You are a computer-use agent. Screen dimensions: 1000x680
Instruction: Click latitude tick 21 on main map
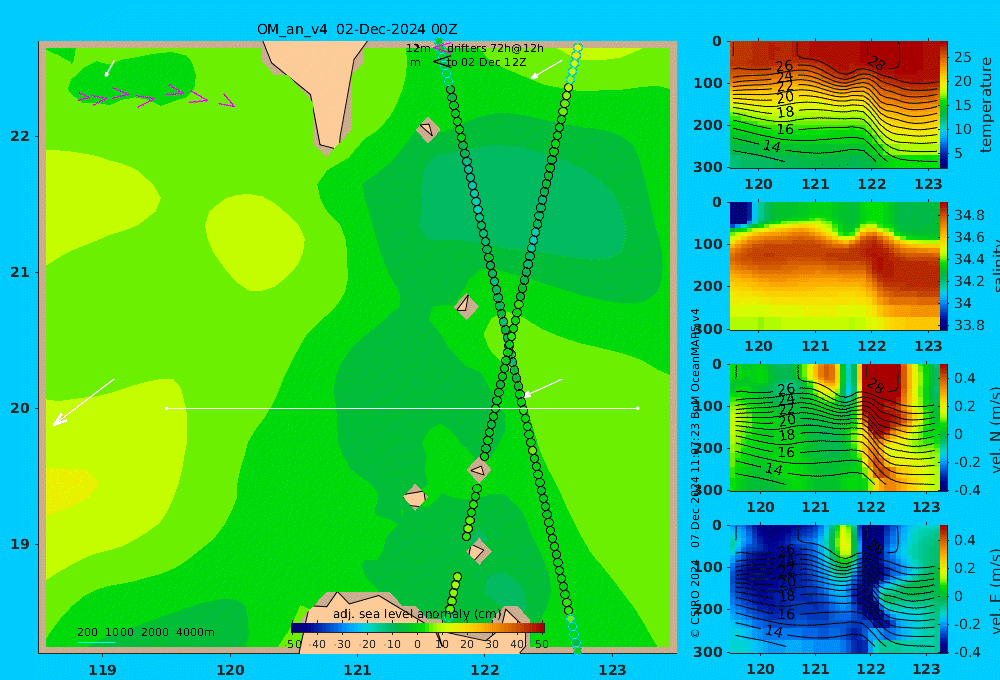(x=20, y=272)
